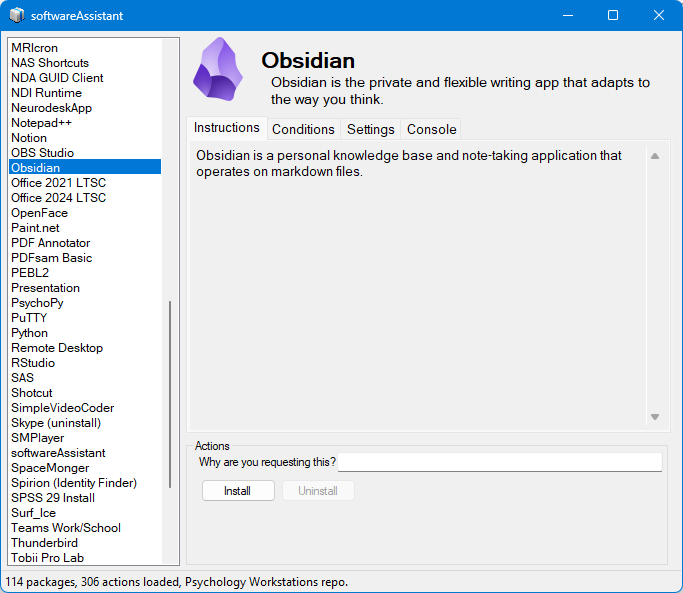This screenshot has width=683, height=593.
Task: Choose NDI Runtime from the list
Action: coord(85,93)
